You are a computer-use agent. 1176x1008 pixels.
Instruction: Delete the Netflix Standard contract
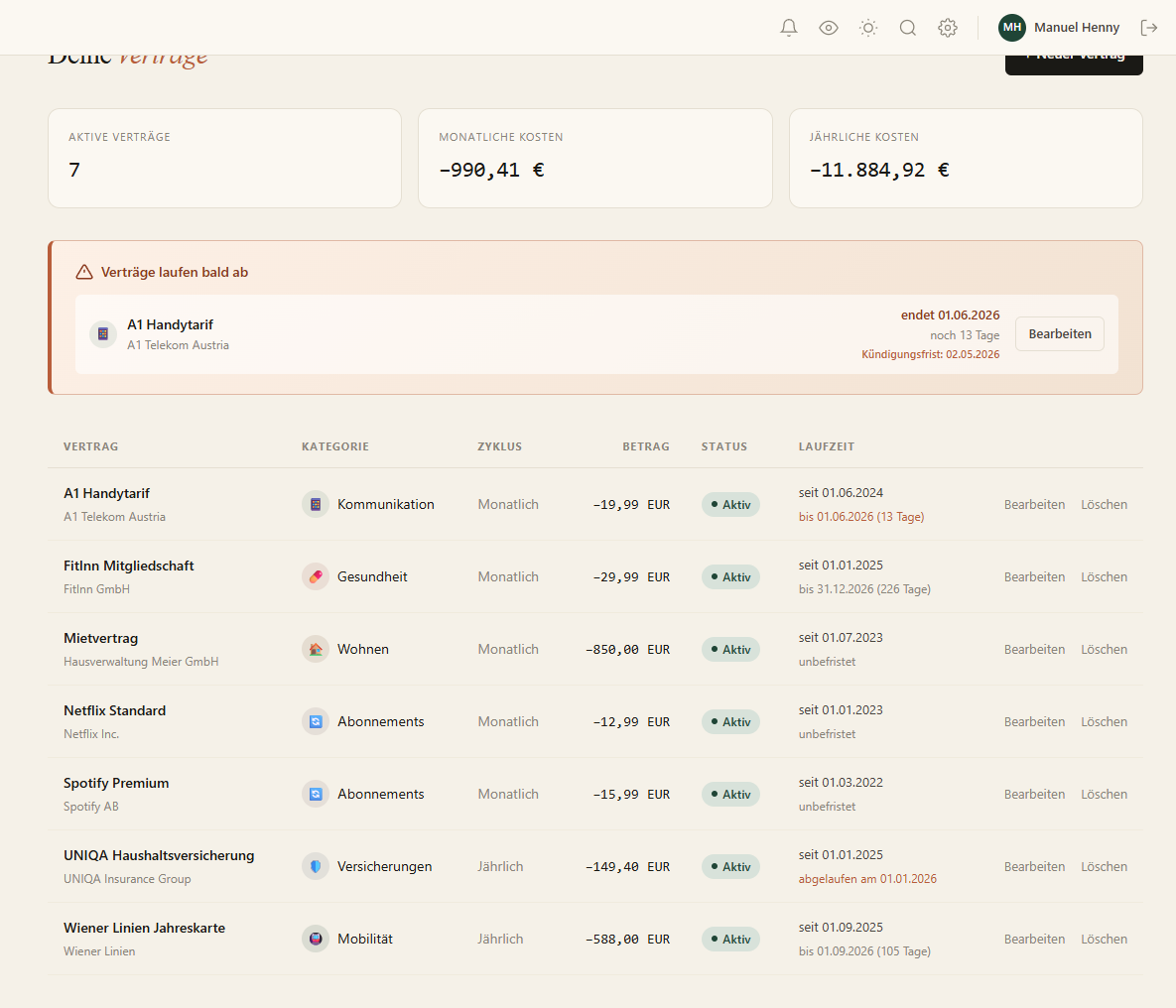(x=1104, y=721)
